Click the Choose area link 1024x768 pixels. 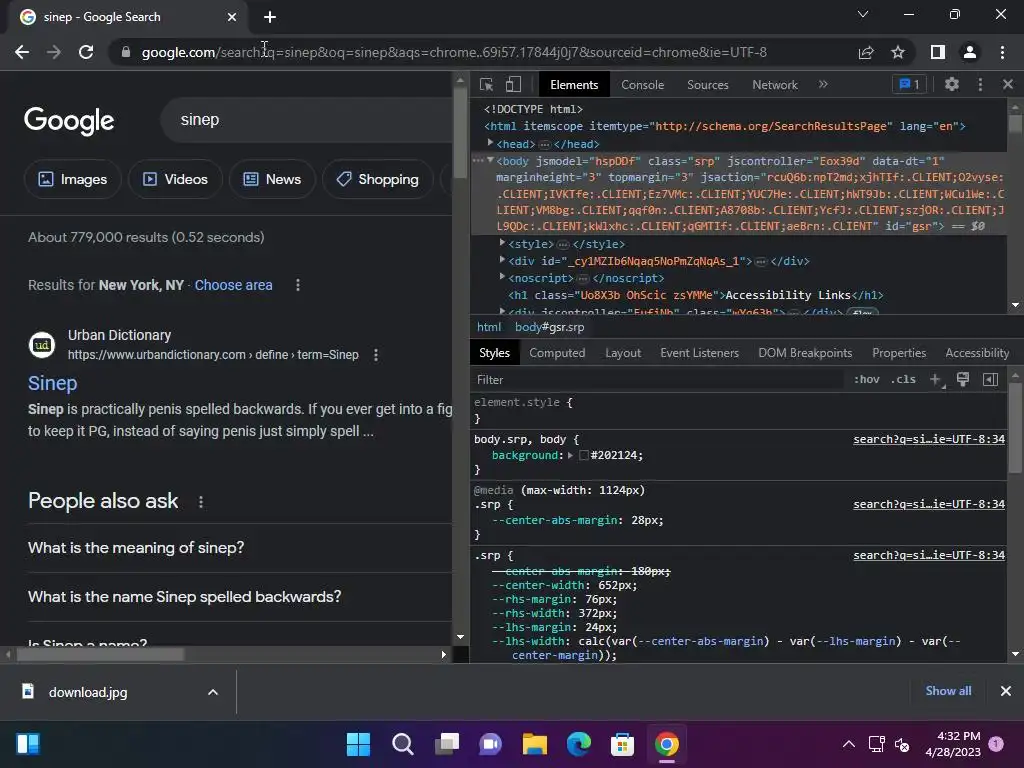click(233, 285)
